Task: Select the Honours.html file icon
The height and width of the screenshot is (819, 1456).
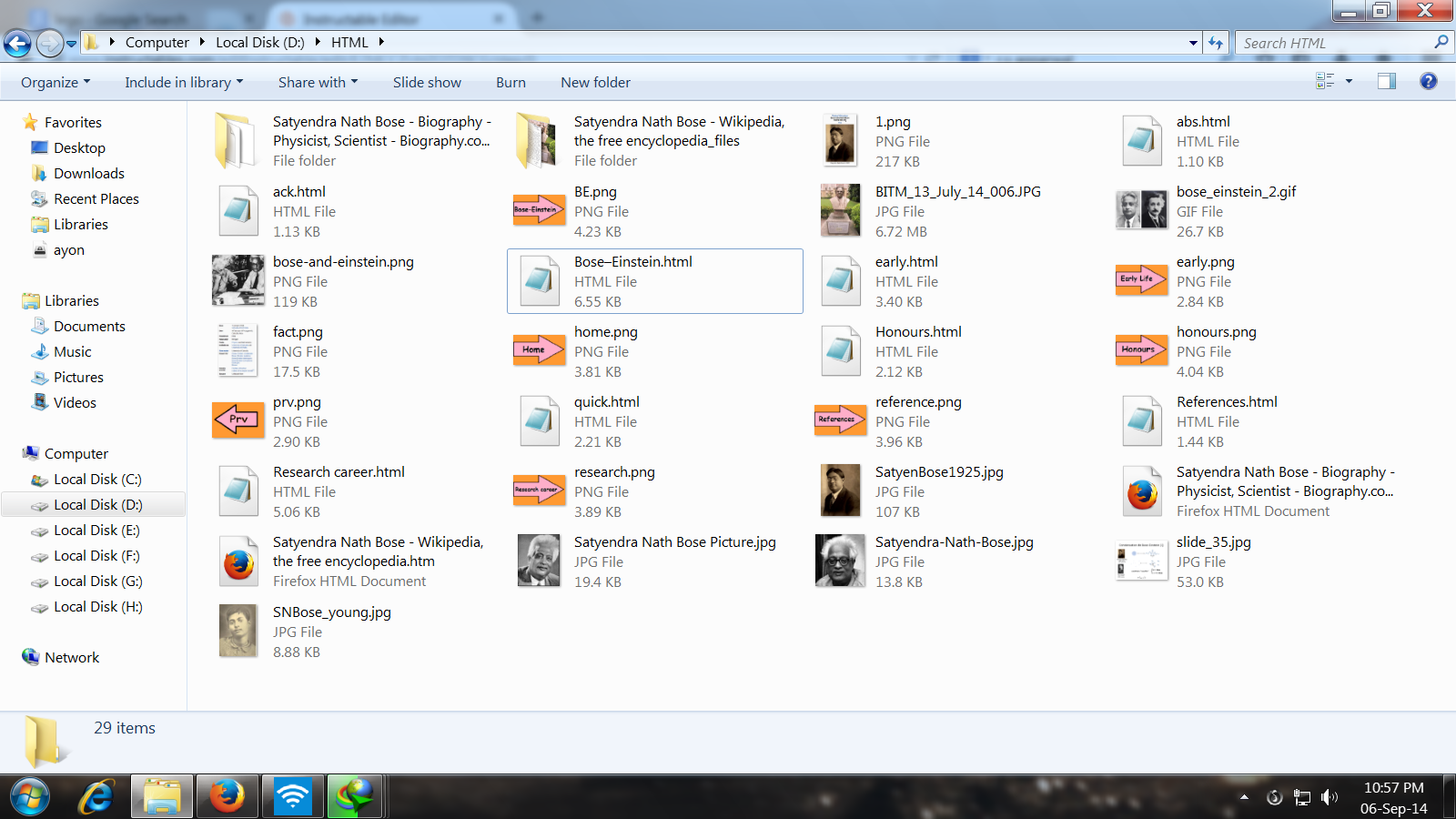Action: point(840,350)
